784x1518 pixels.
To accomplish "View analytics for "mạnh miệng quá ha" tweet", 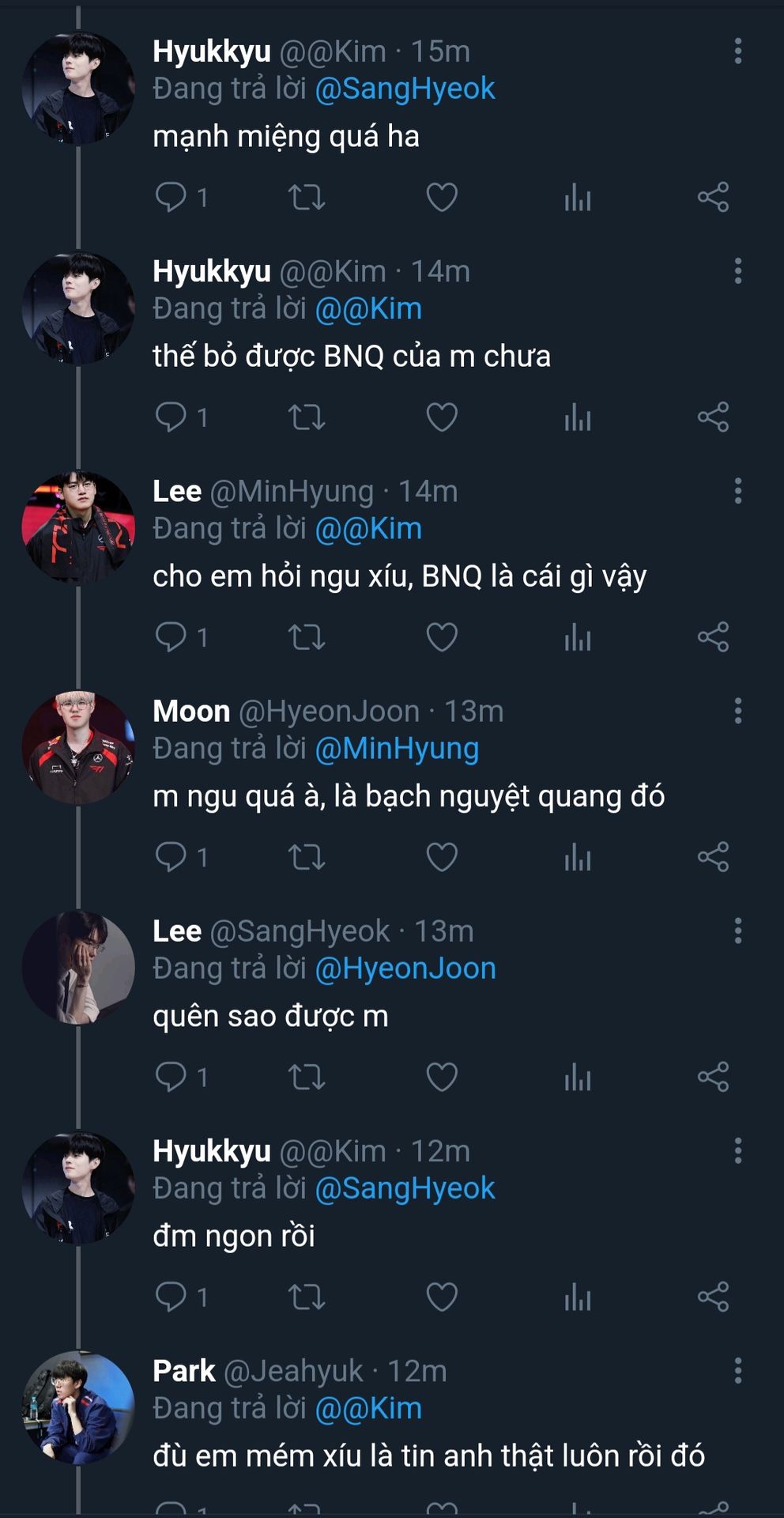I will coord(578,198).
